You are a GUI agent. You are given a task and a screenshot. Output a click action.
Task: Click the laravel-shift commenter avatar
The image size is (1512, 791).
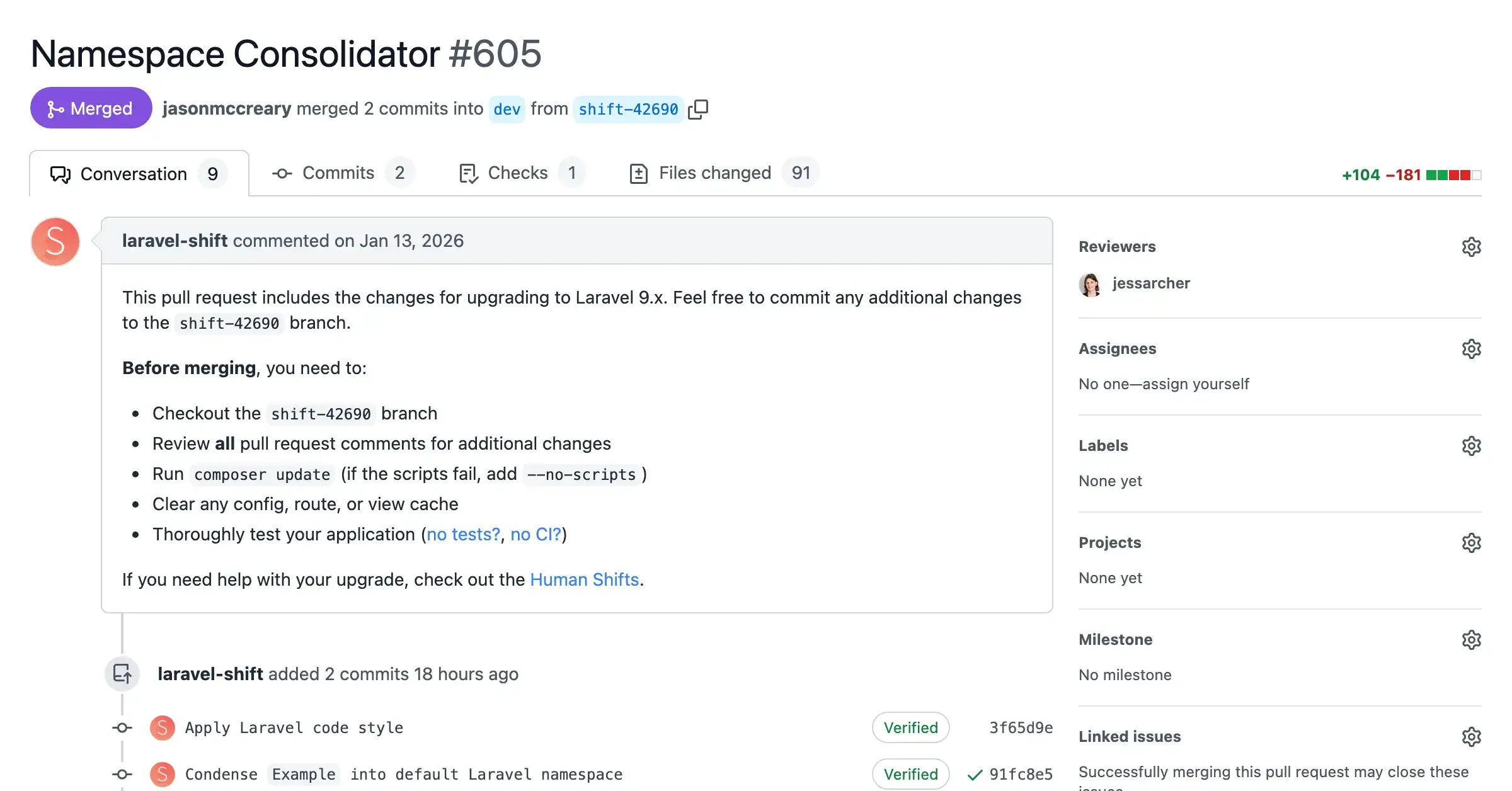[55, 241]
